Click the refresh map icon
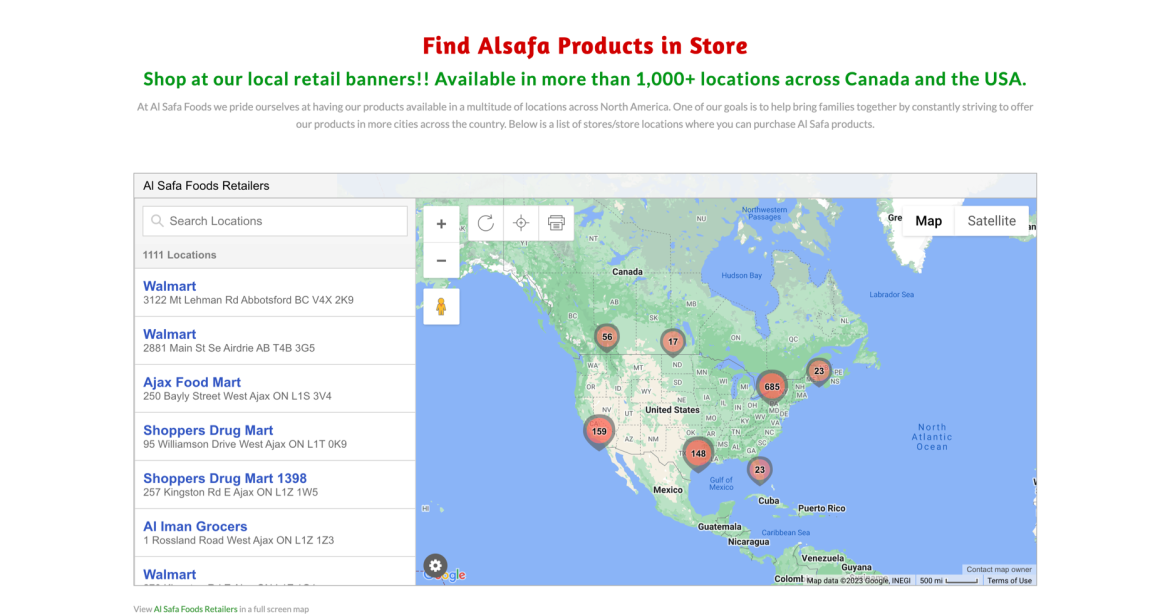 [486, 223]
